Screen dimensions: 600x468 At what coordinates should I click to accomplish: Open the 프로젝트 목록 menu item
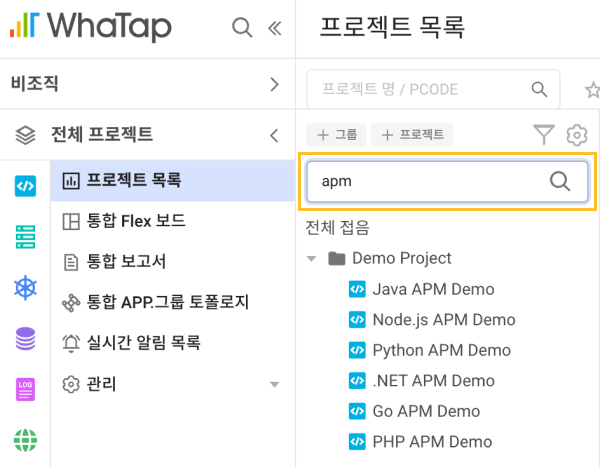tap(173, 180)
